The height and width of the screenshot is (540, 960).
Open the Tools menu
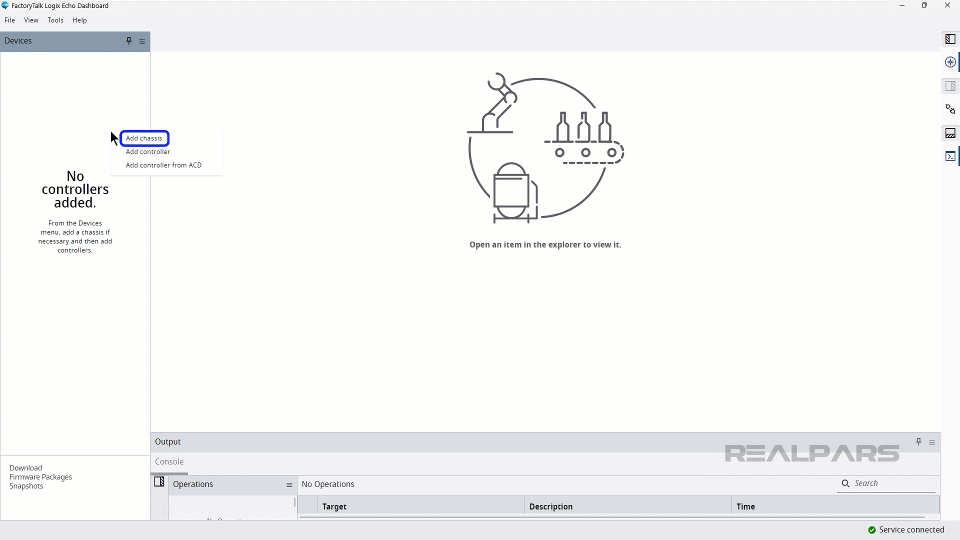tap(55, 20)
